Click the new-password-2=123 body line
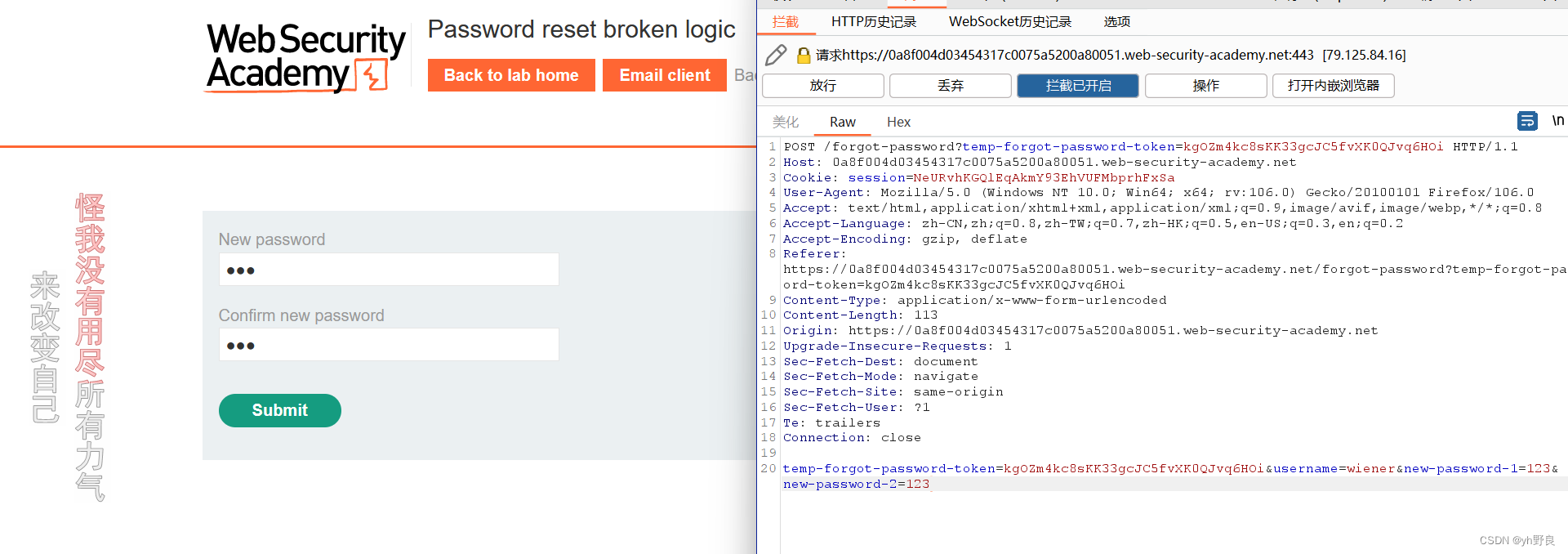The image size is (1568, 554). tap(856, 484)
